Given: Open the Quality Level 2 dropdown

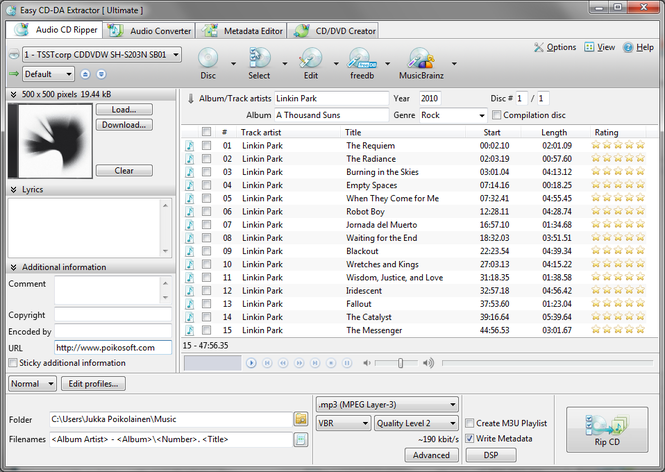Looking at the screenshot, I should [416, 423].
